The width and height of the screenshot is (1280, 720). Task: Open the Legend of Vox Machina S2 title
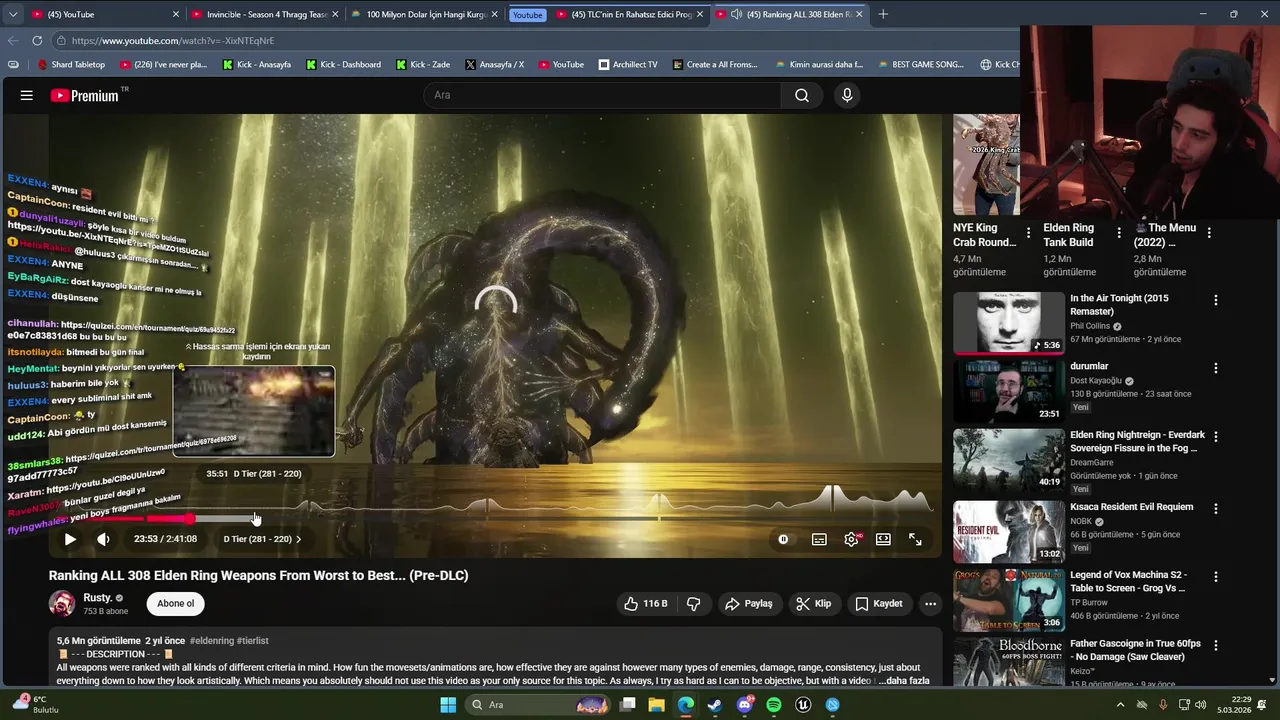(x=1128, y=581)
